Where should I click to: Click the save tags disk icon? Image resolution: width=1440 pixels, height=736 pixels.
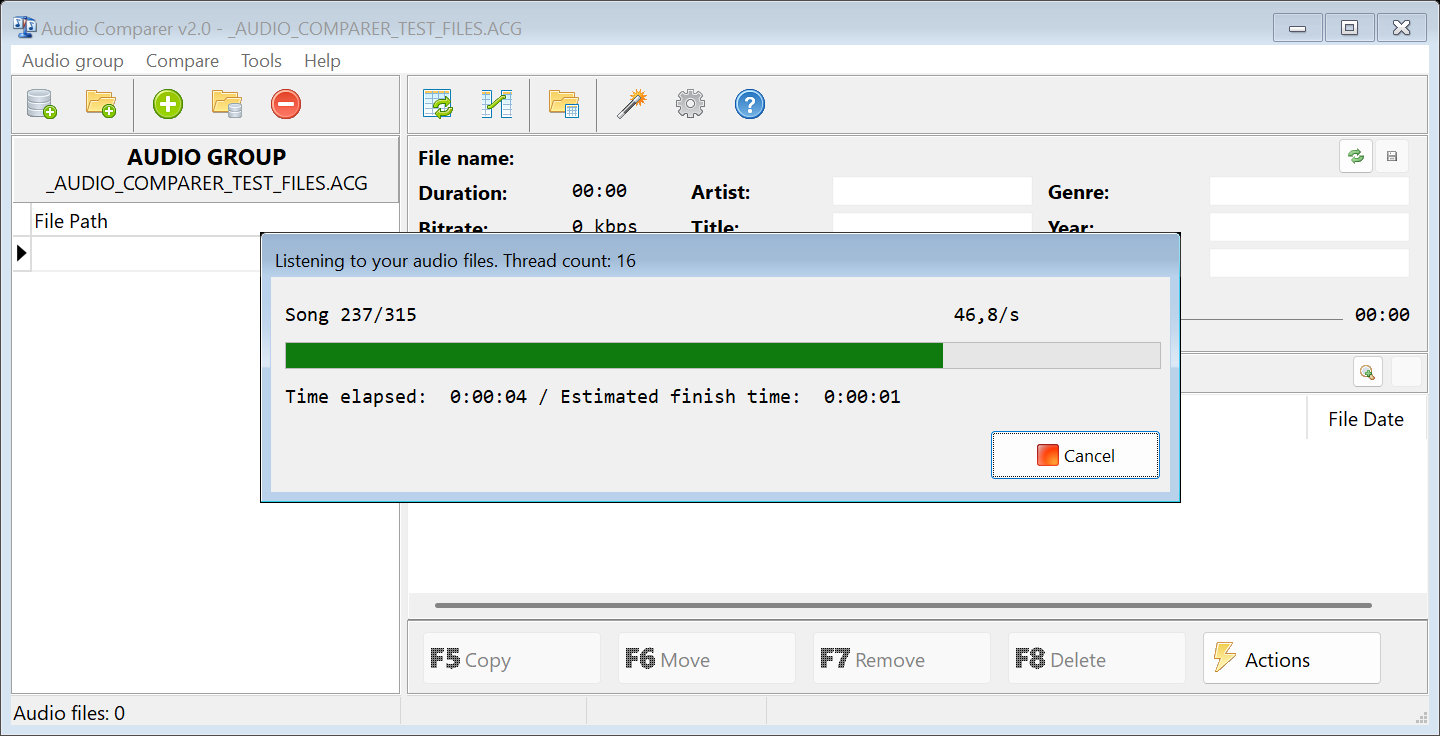pos(1391,157)
